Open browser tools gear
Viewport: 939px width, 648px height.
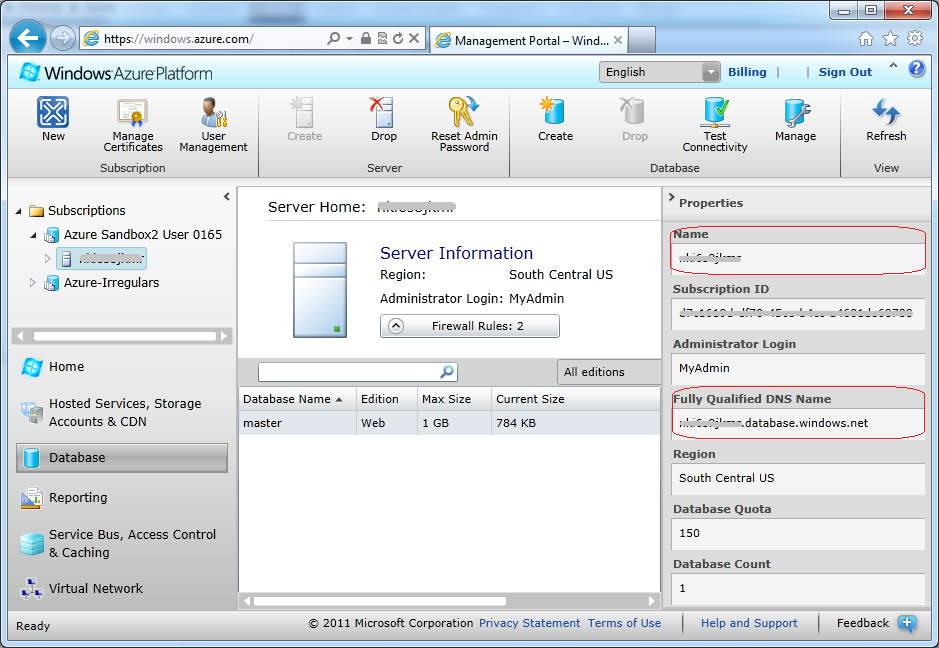click(915, 39)
